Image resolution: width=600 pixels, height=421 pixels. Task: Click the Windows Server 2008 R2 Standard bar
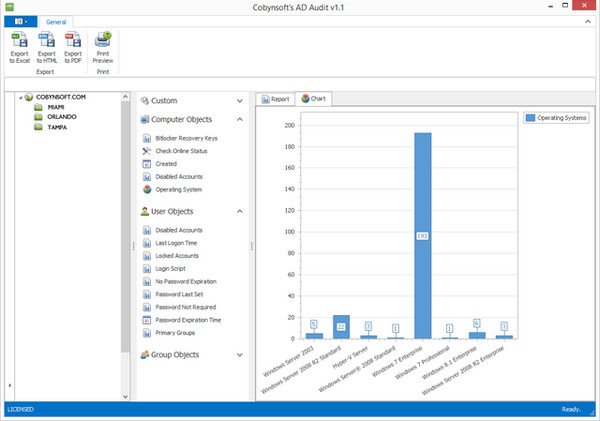341,327
